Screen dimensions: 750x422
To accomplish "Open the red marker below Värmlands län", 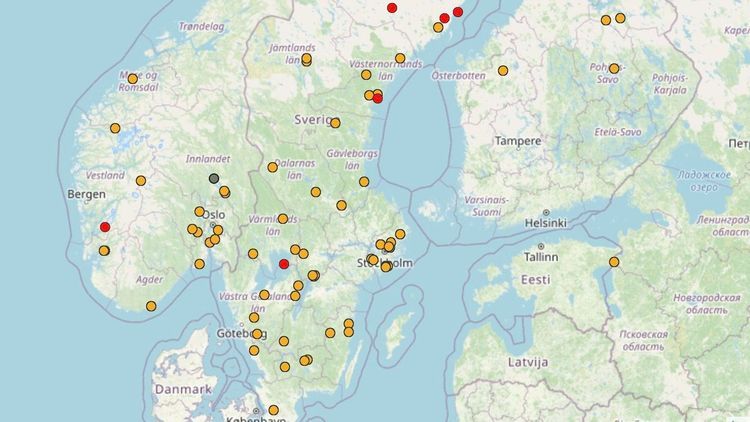I will click(x=284, y=264).
